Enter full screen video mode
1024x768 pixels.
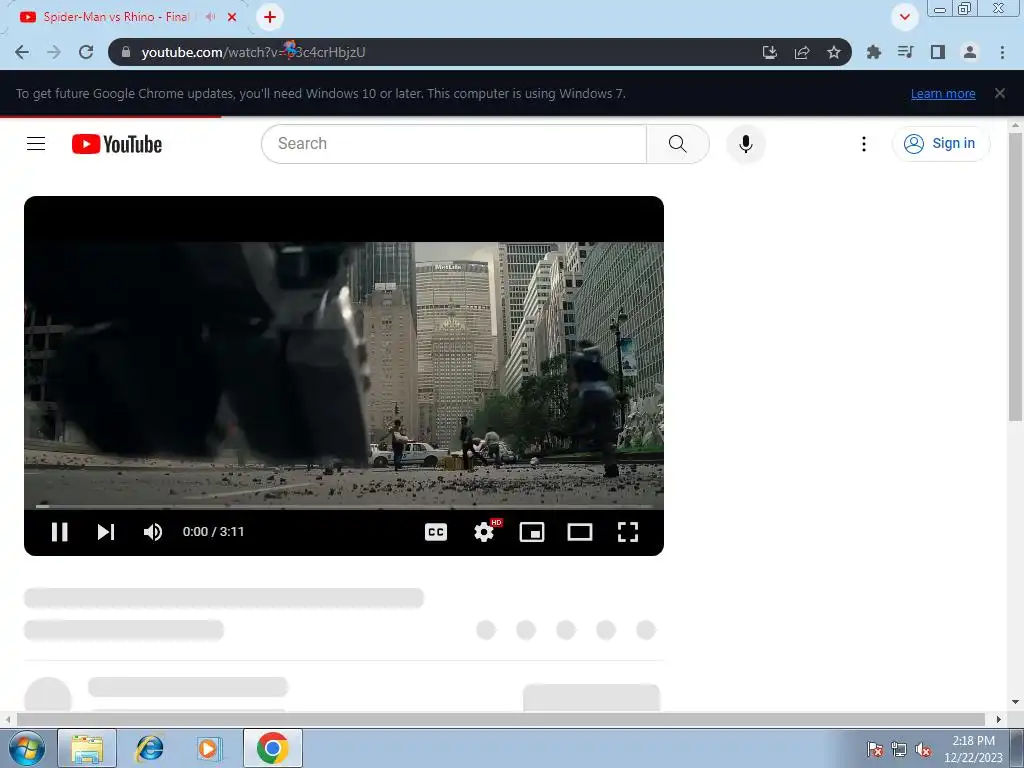pos(628,532)
